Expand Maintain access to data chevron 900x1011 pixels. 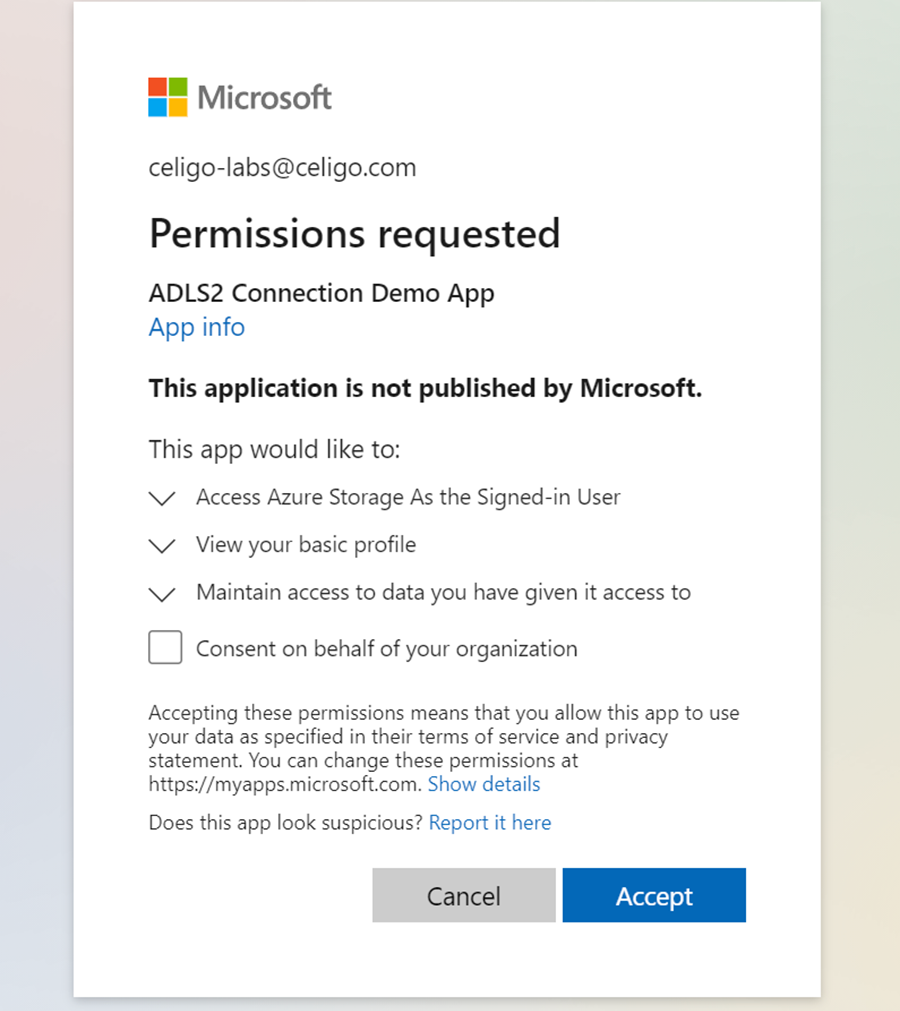coord(162,594)
